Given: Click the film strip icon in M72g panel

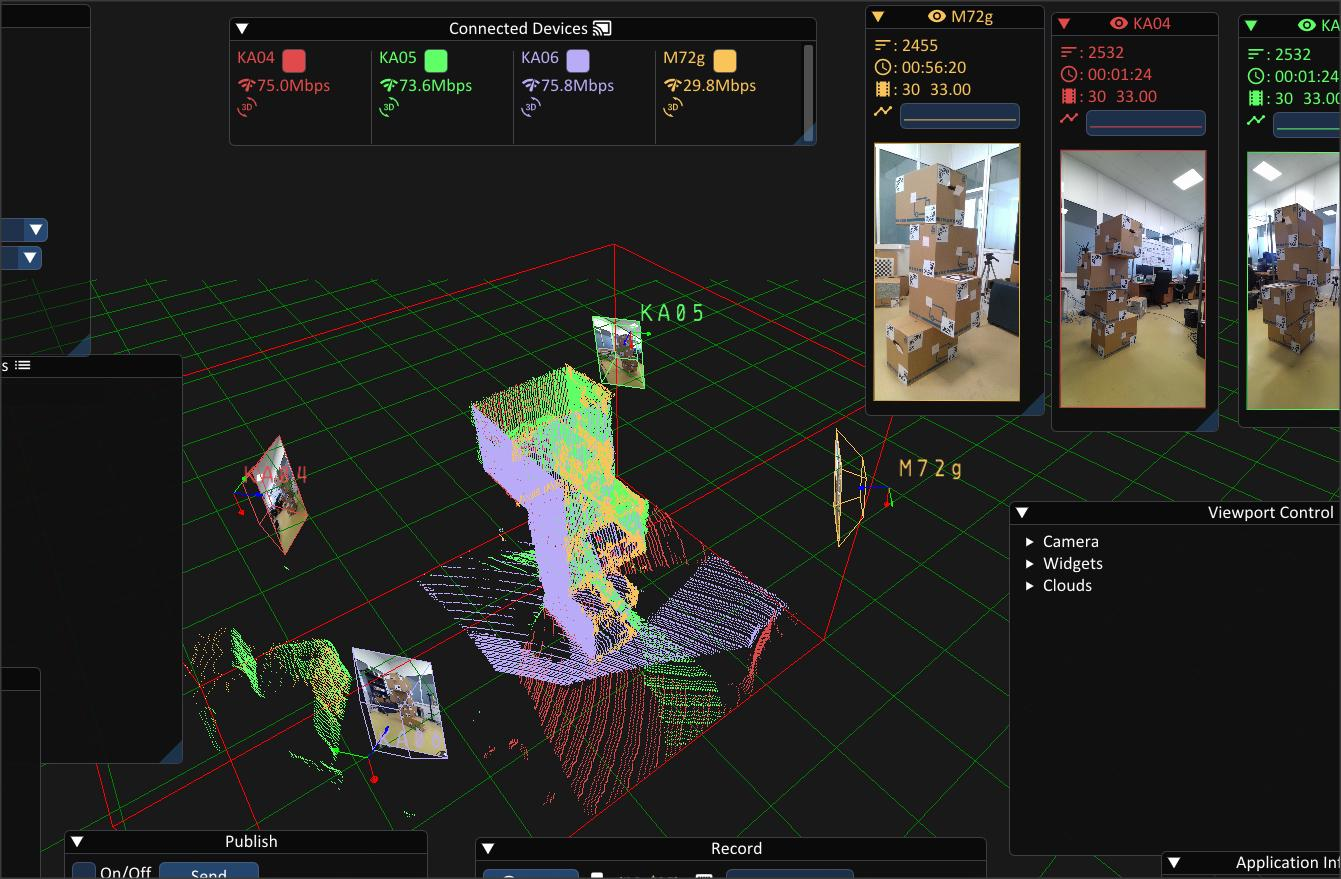Looking at the screenshot, I should coord(882,89).
